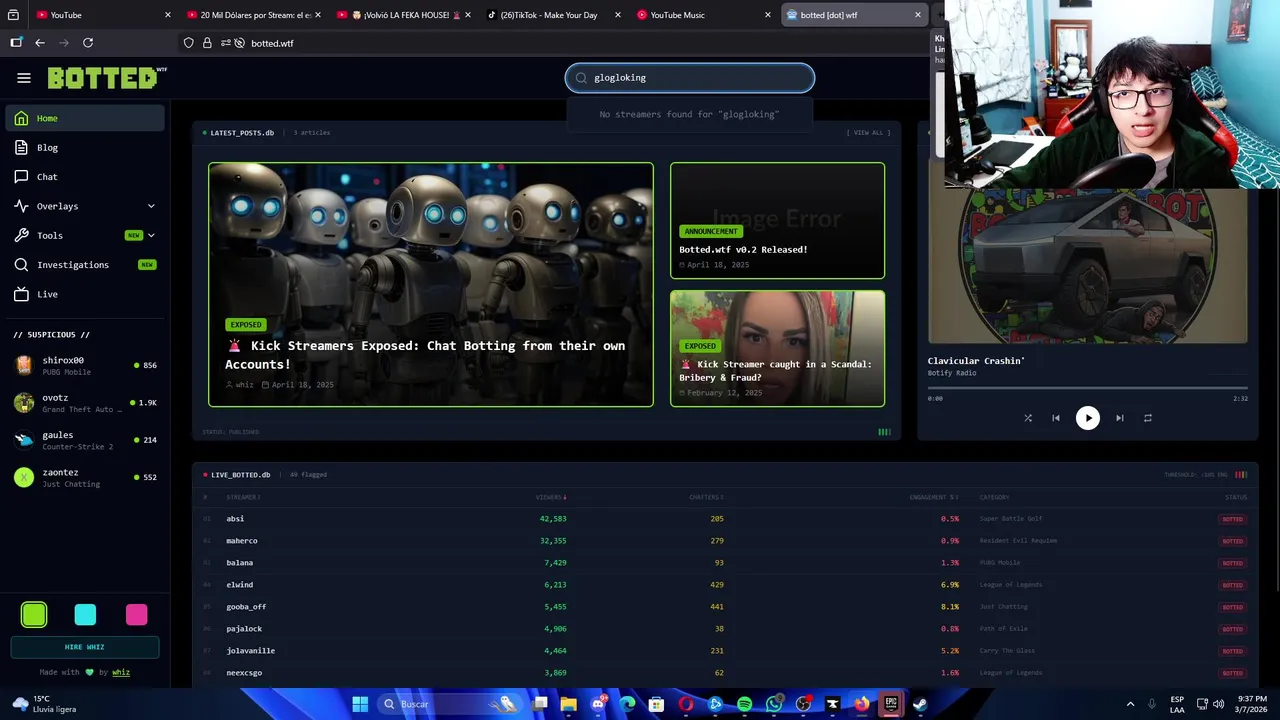Expand the Tools submenu
The image size is (1280, 720).
(85, 235)
